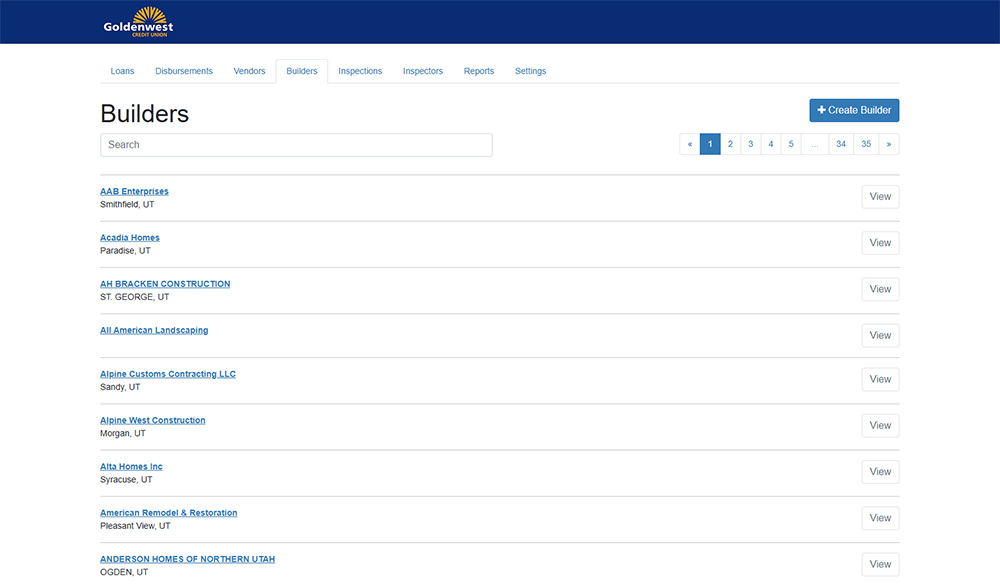Open the Acadia Homes builder link
Screen dimensions: 1000x588
coord(130,237)
